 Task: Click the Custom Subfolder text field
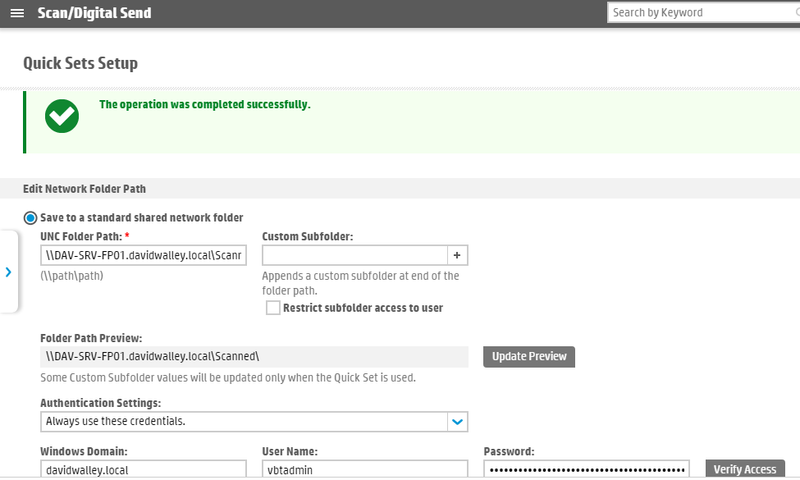tap(353, 255)
